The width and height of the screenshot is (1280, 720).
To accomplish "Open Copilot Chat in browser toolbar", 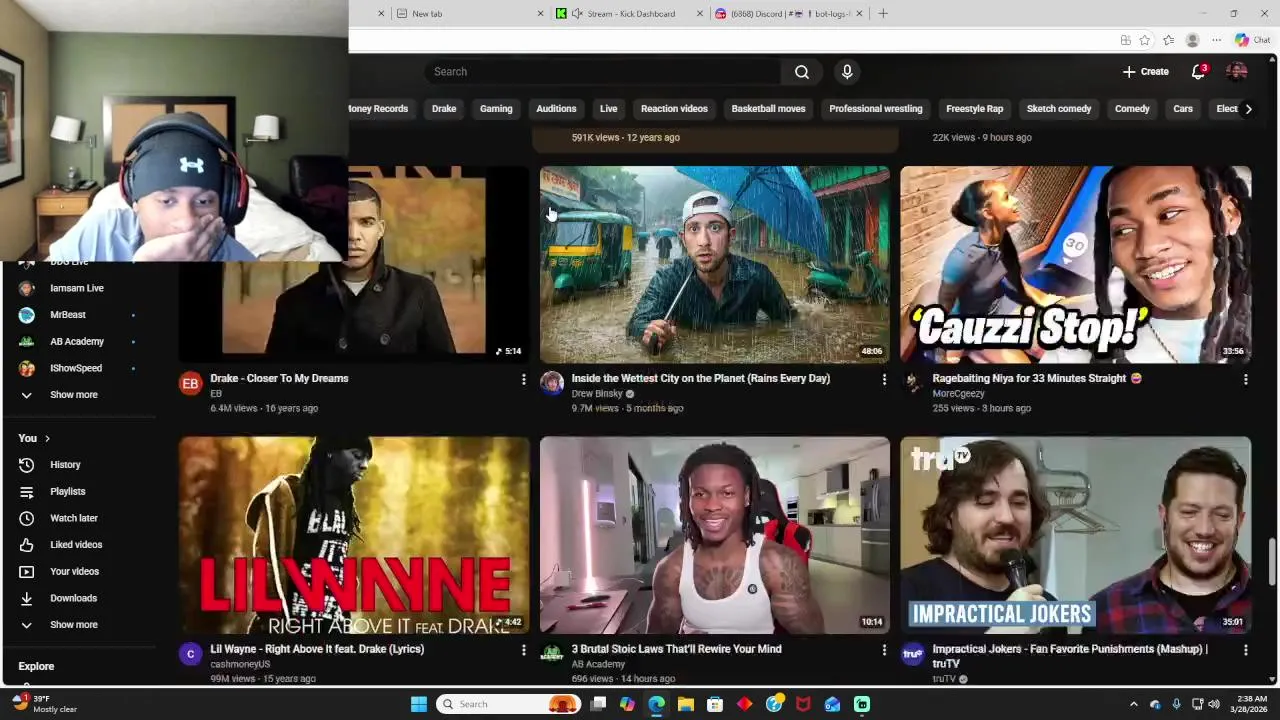I will [1252, 40].
